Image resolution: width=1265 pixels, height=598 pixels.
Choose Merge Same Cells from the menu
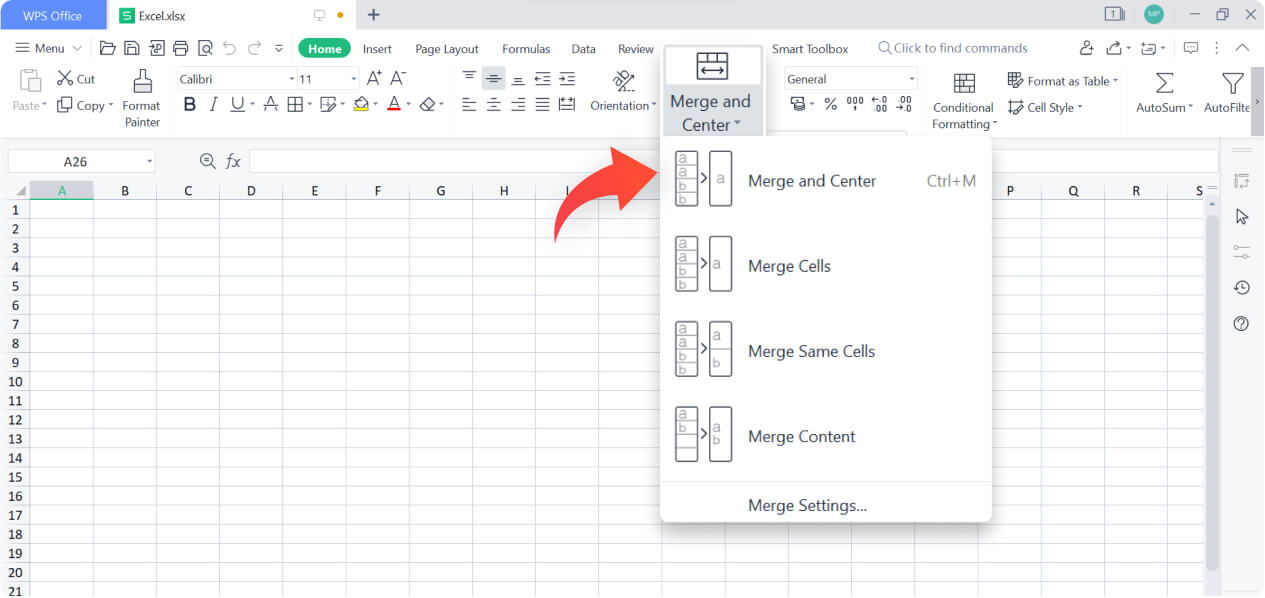[x=811, y=350]
